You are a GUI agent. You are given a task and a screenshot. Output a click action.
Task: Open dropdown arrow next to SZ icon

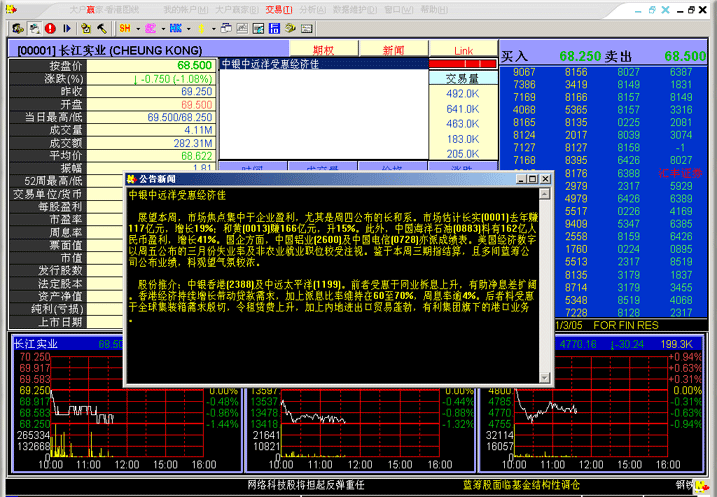point(163,29)
